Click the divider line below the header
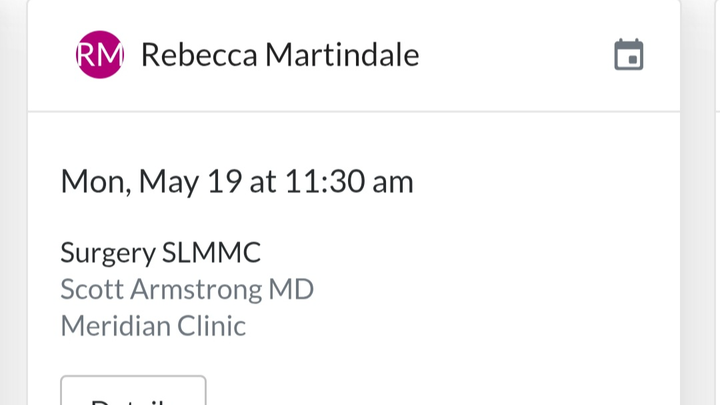720x405 pixels. click(354, 111)
